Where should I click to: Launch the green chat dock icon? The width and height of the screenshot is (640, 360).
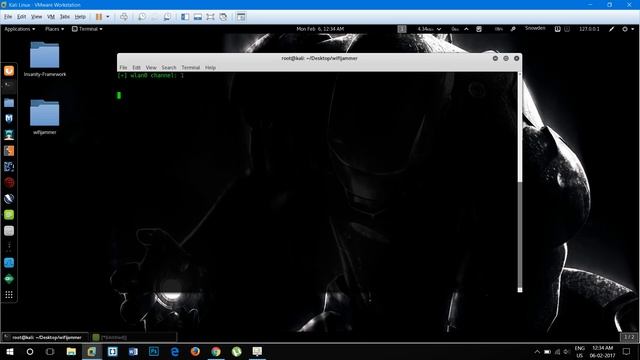coord(9,215)
